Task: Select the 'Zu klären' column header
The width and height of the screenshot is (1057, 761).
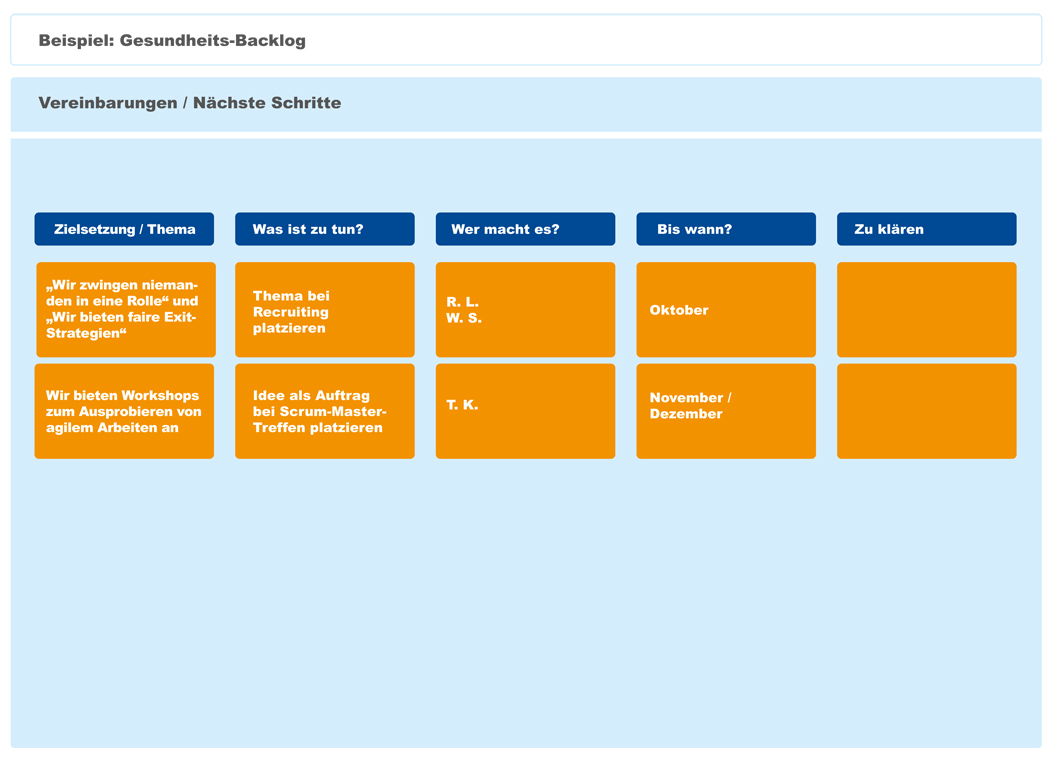Action: 927,229
